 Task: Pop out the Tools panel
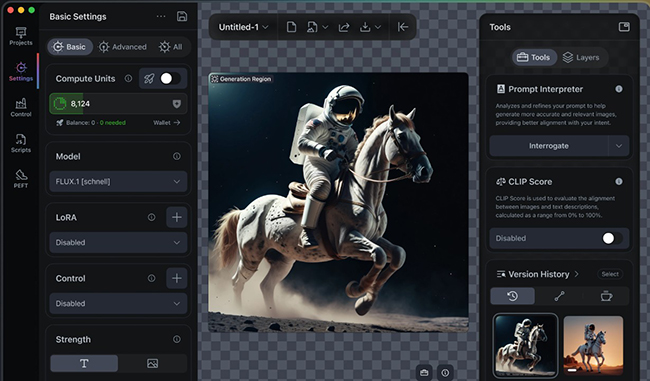(x=623, y=27)
